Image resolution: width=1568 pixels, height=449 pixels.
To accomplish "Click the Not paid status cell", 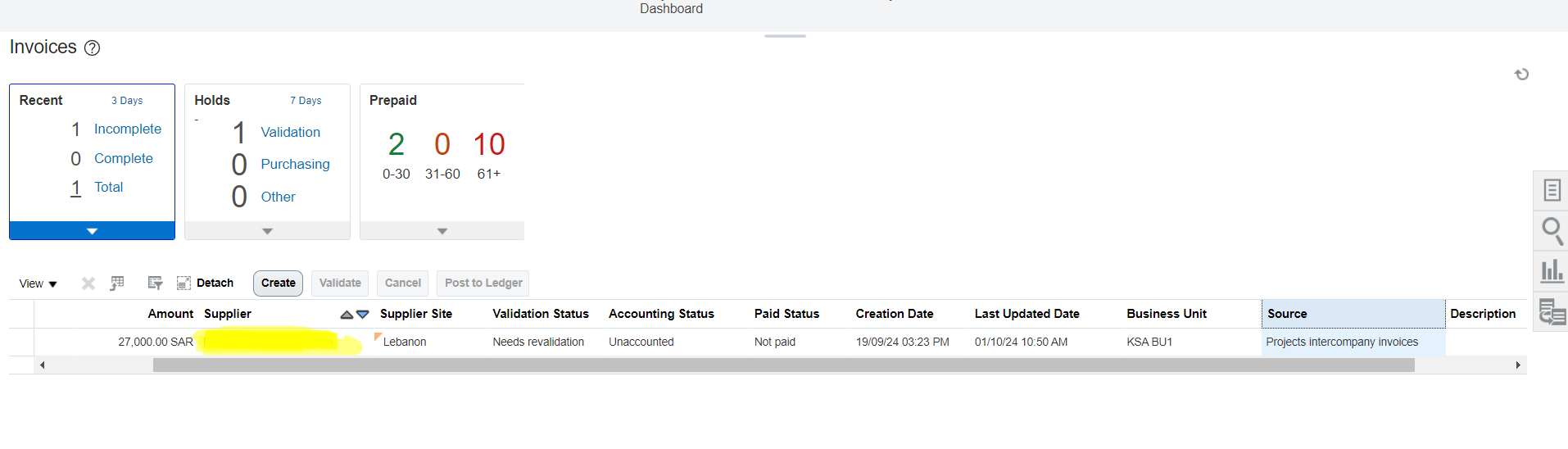I will 775,342.
